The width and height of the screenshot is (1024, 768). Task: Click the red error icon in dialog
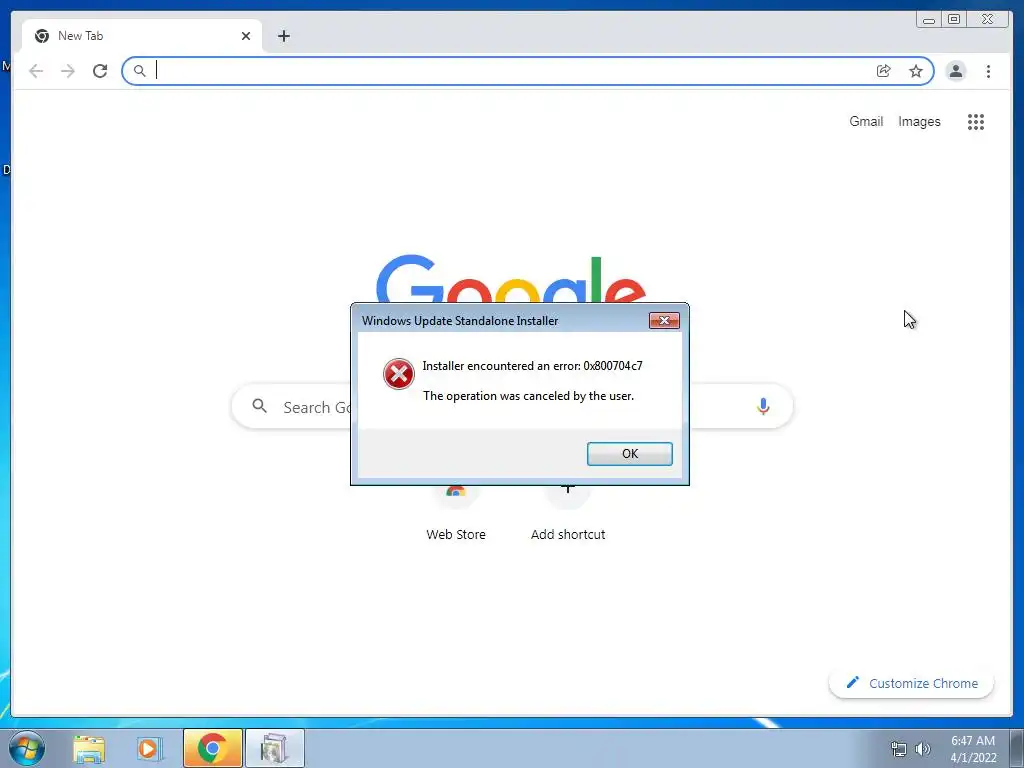398,374
